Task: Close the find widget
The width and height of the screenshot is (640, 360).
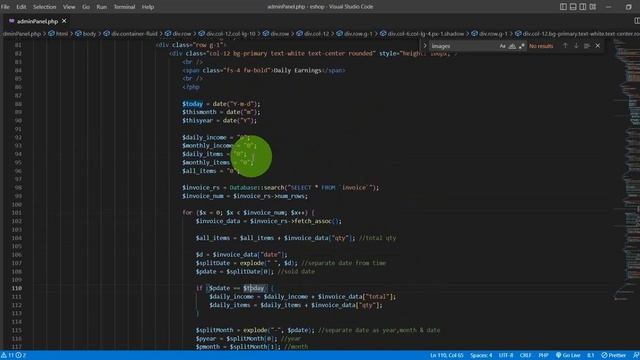Action: click(598, 46)
